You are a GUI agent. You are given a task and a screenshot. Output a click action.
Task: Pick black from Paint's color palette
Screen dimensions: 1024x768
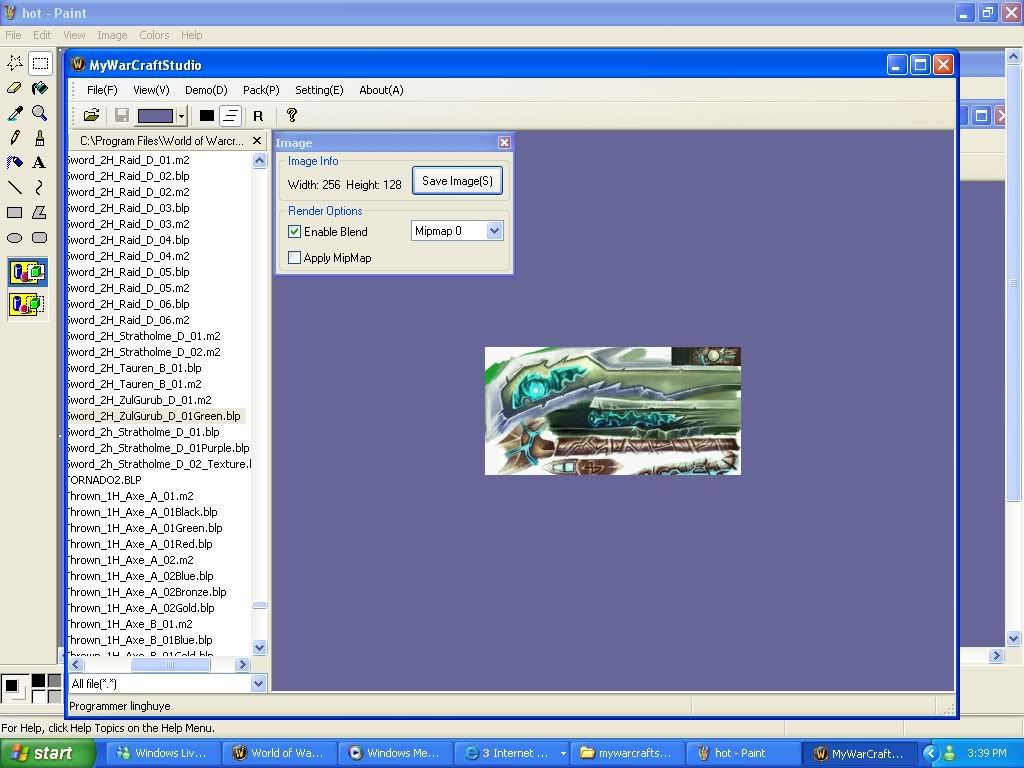tap(39, 681)
